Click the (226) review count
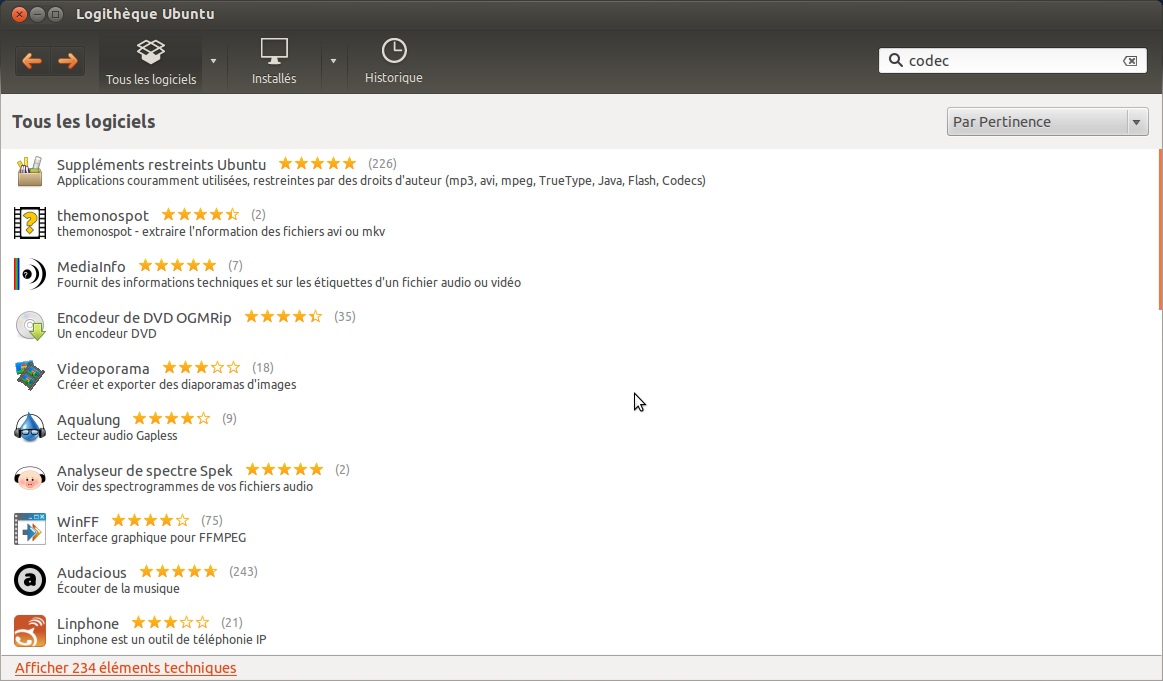The height and width of the screenshot is (681, 1163). [x=382, y=163]
